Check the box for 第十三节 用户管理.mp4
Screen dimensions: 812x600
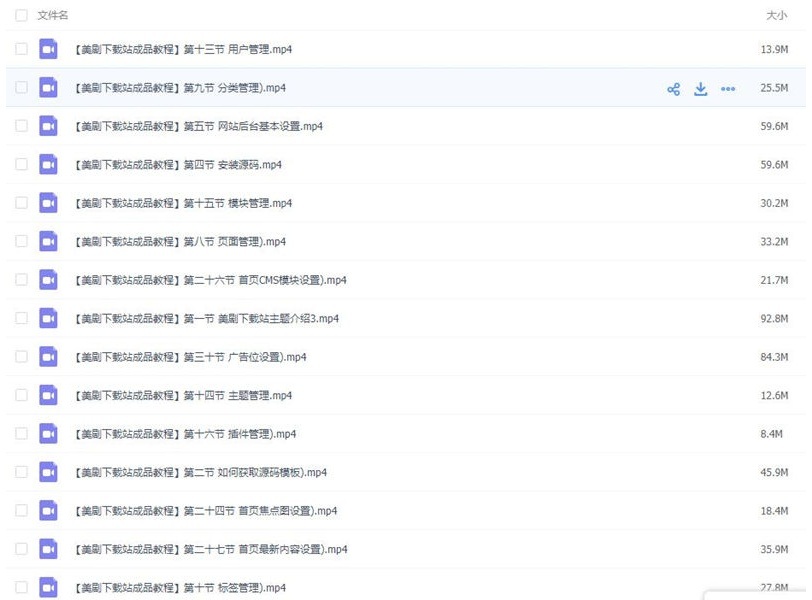pos(21,49)
